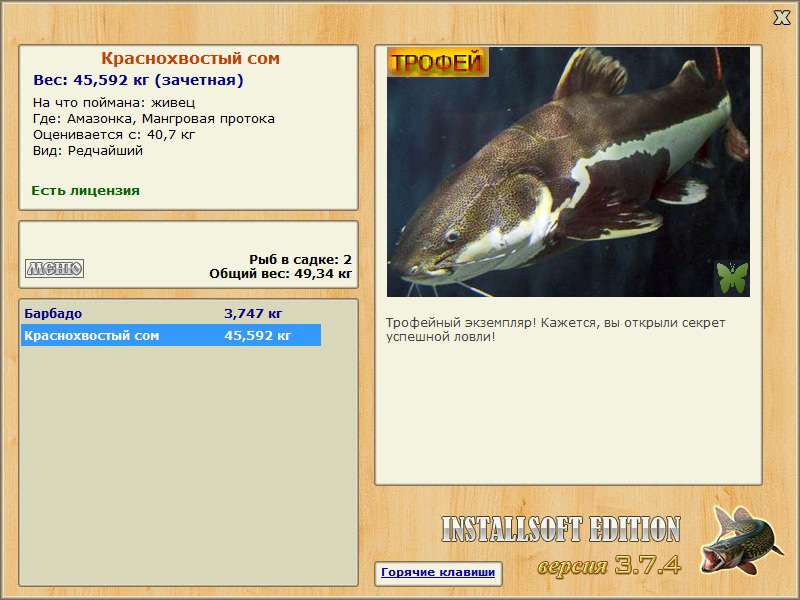Click the ТРОФЕЙ badge on the photo

pos(438,62)
